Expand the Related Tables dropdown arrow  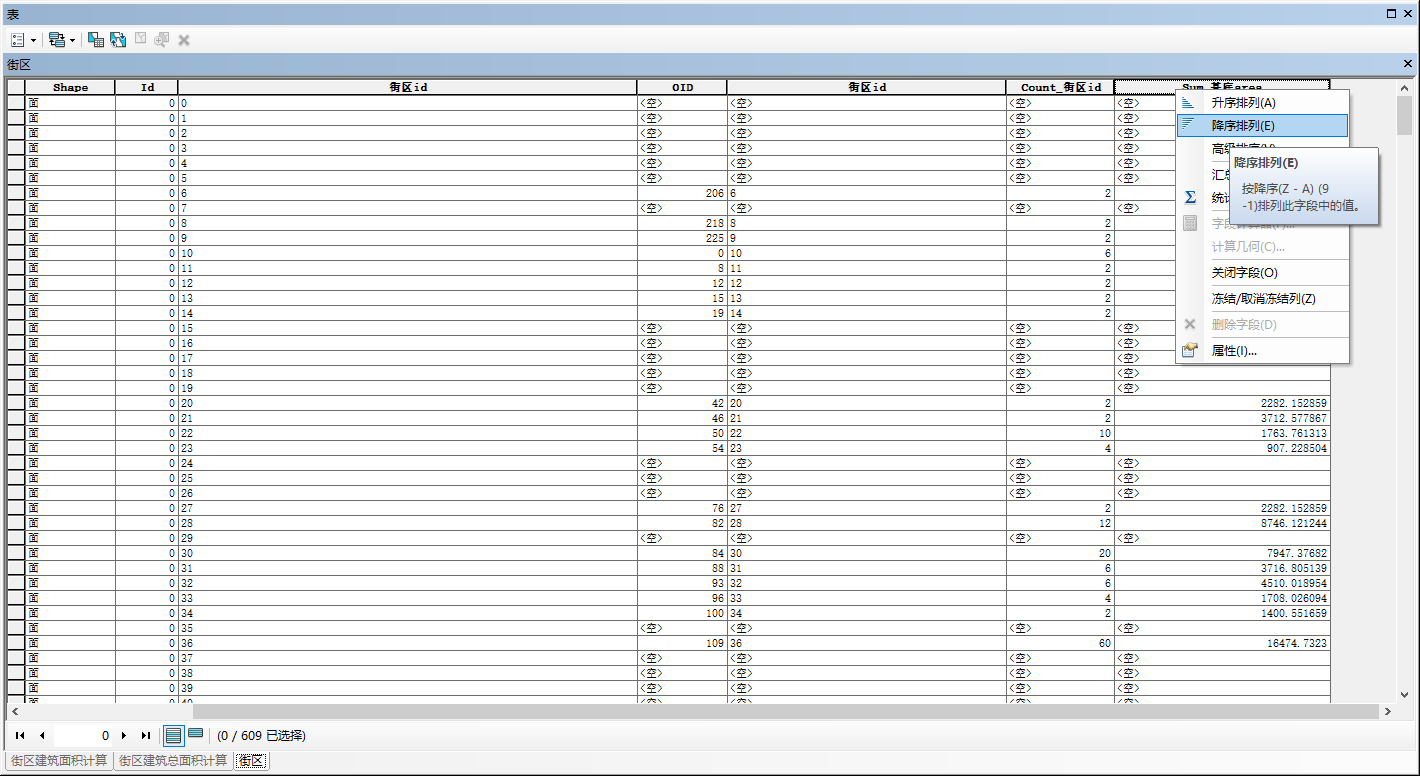pos(73,41)
